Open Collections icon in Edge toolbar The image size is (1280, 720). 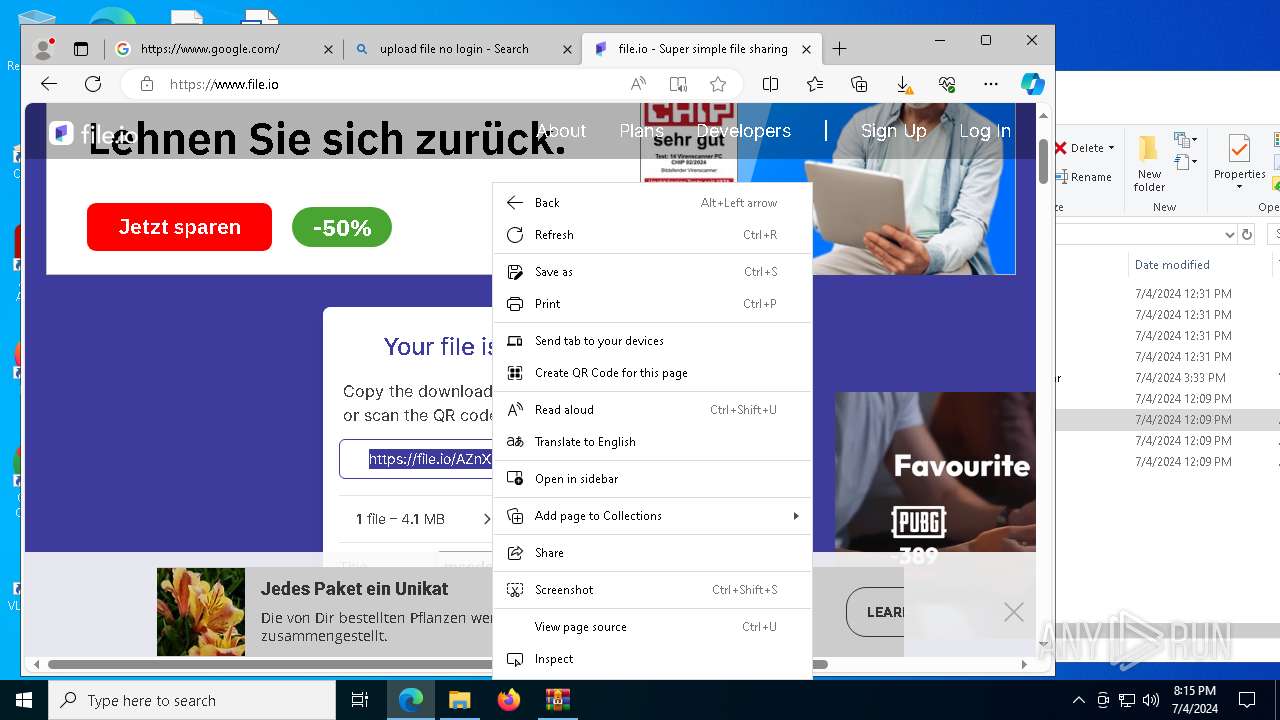[859, 84]
